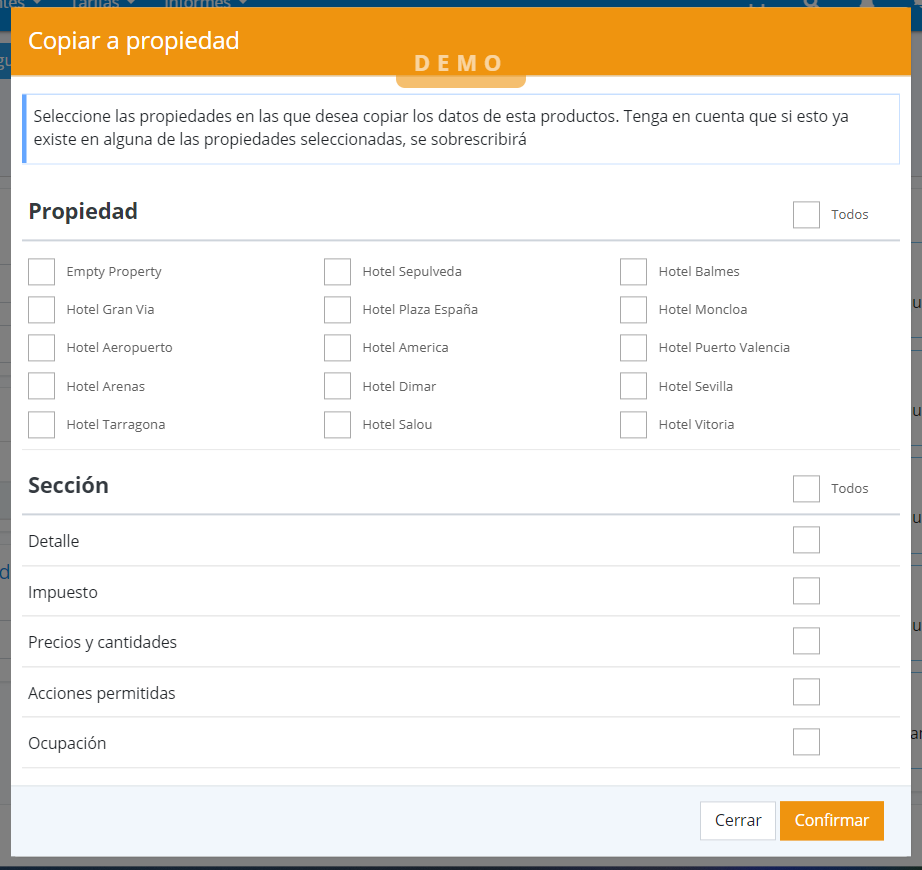Select Hotel Moncloa property checkbox
Image resolution: width=922 pixels, height=870 pixels.
[x=634, y=310]
